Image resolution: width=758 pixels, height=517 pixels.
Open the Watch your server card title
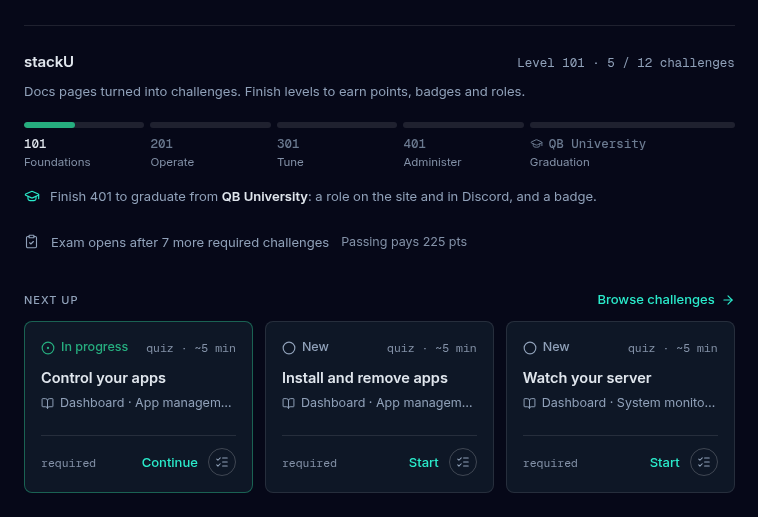point(587,378)
